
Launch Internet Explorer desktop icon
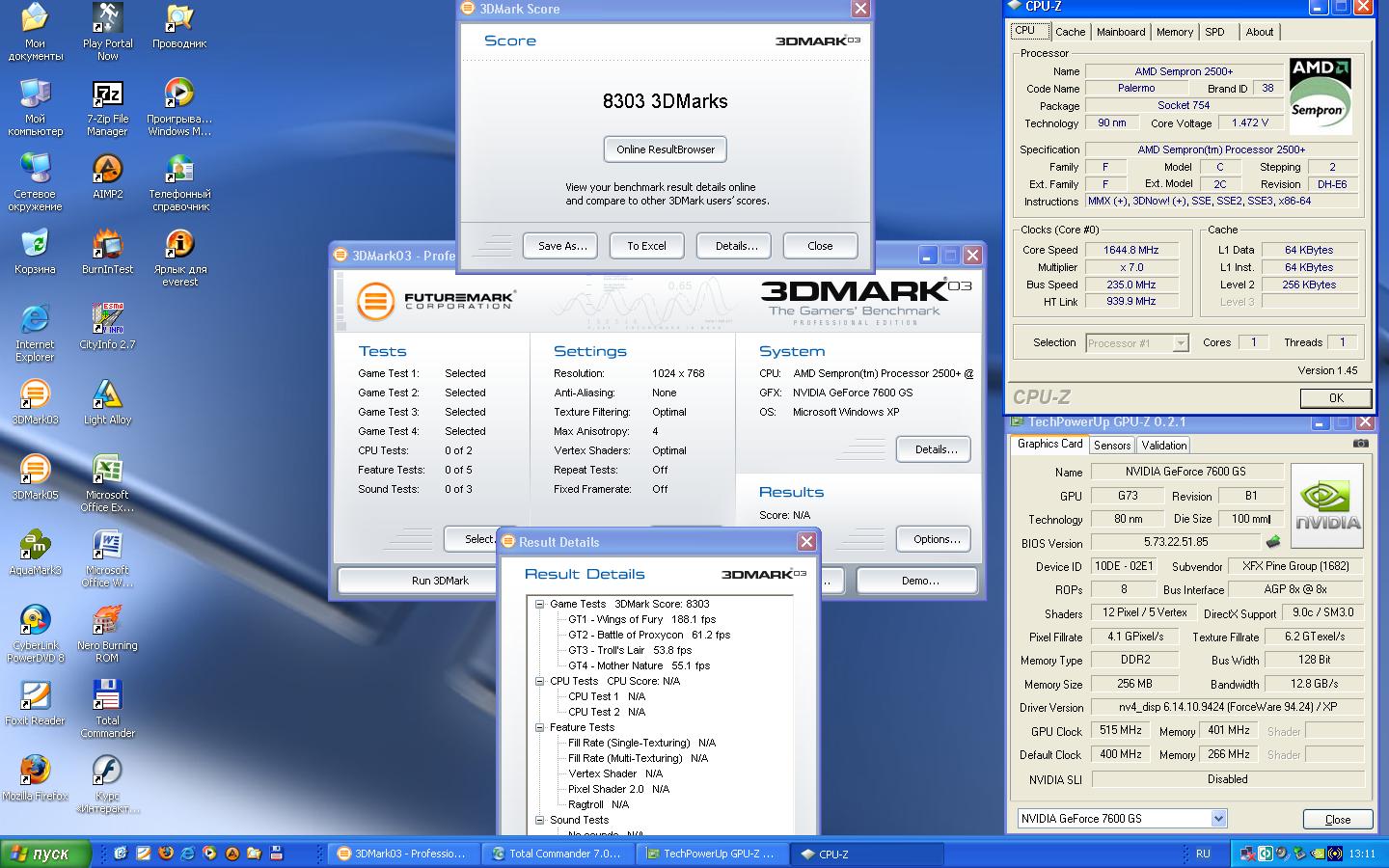click(x=35, y=333)
